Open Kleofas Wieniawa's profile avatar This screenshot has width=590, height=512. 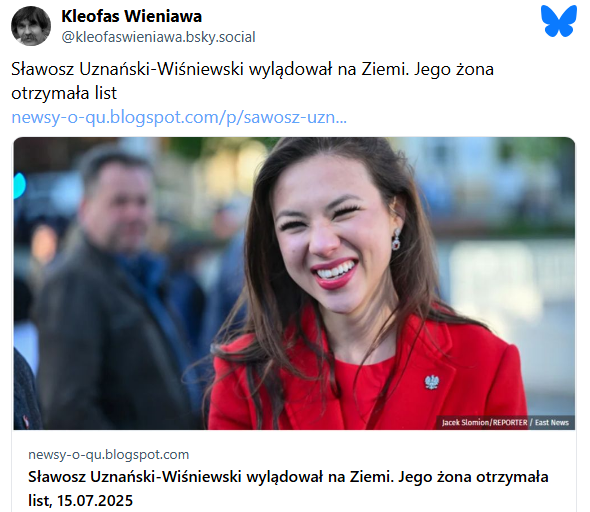point(31,26)
